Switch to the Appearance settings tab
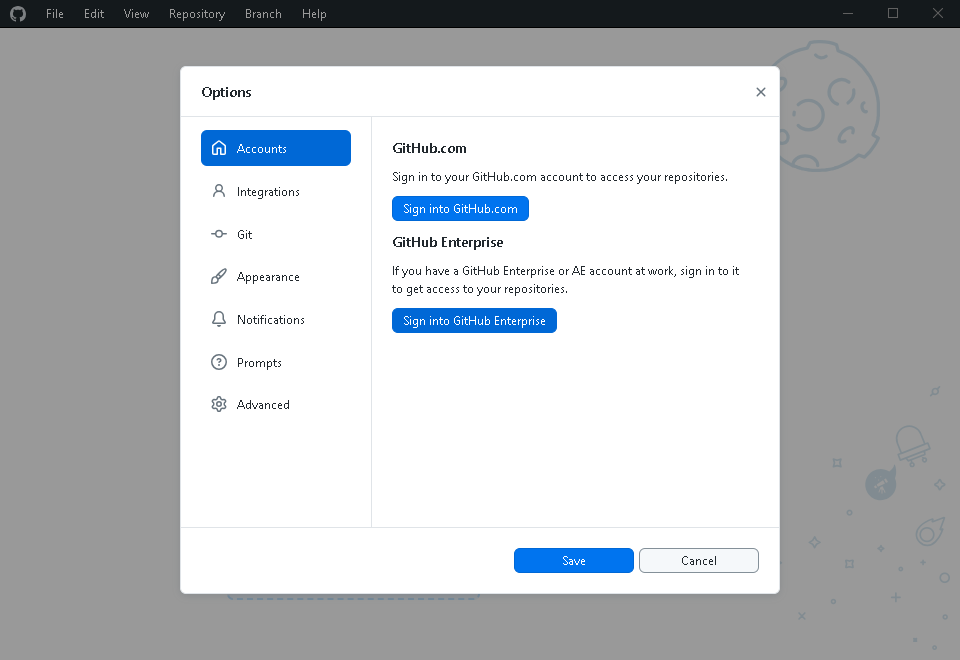 click(268, 277)
